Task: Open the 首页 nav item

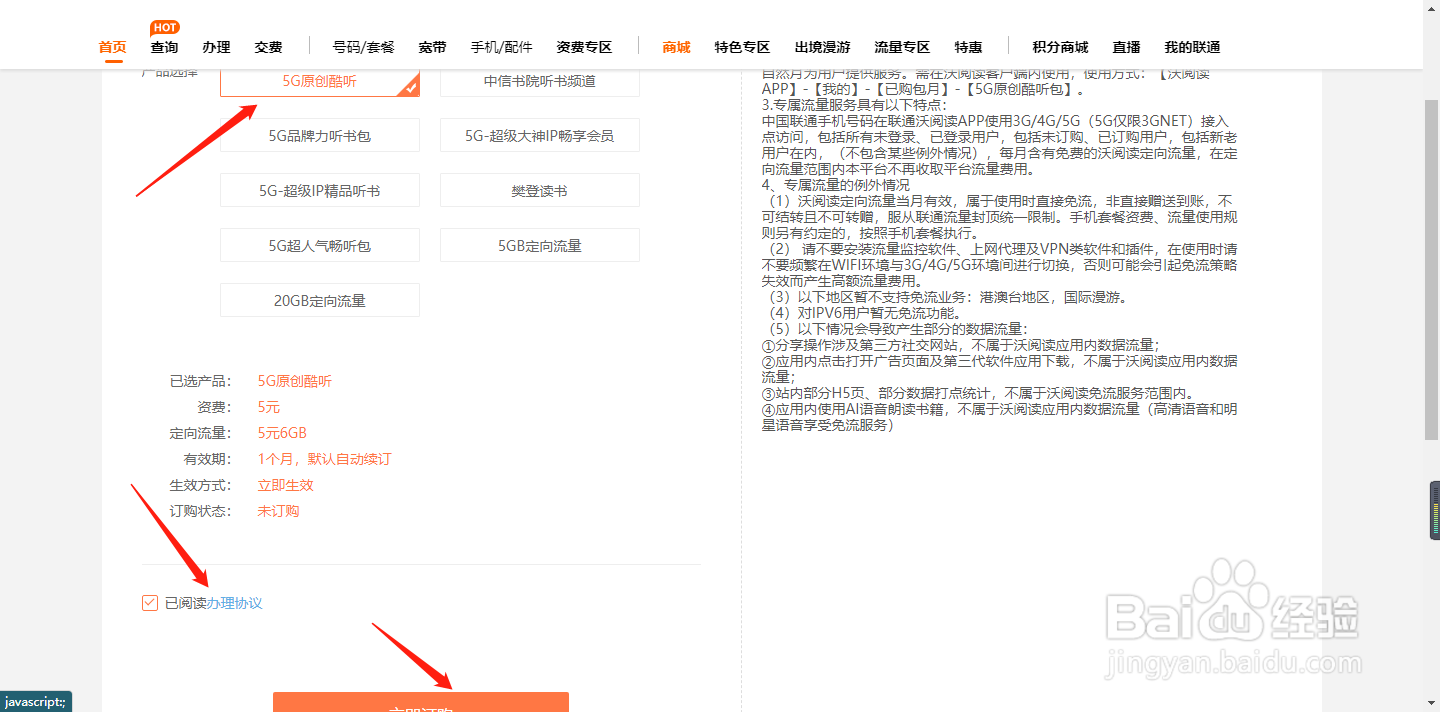Action: 112,47
